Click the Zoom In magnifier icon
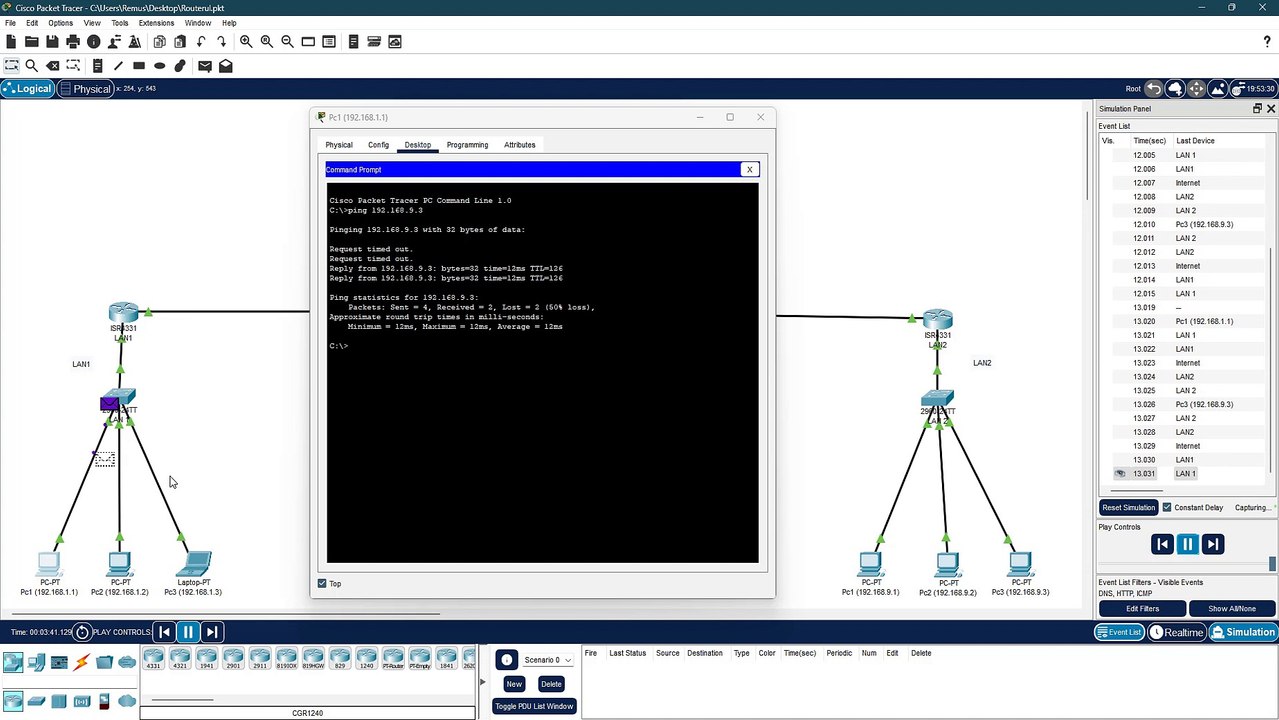 pyautogui.click(x=246, y=42)
